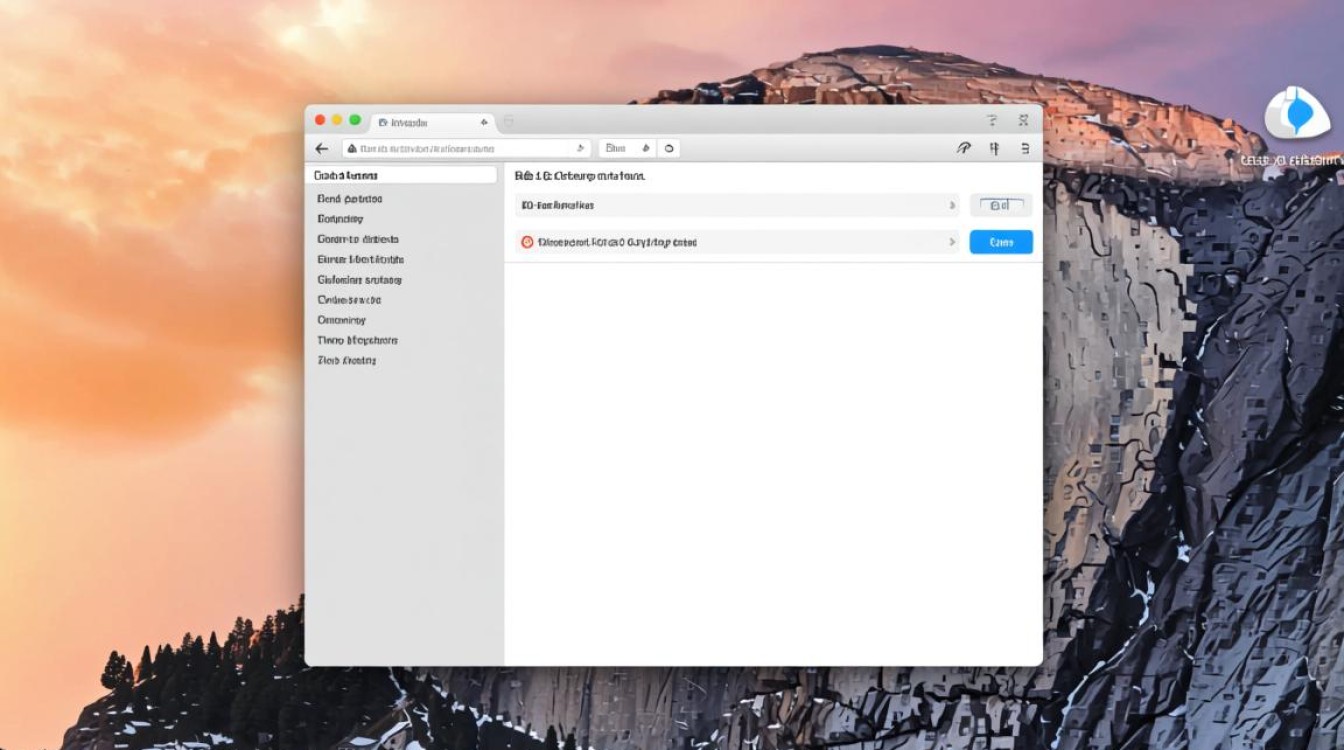Expand the second settings row using its chevron
Viewport: 1344px width, 750px height.
(x=951, y=242)
